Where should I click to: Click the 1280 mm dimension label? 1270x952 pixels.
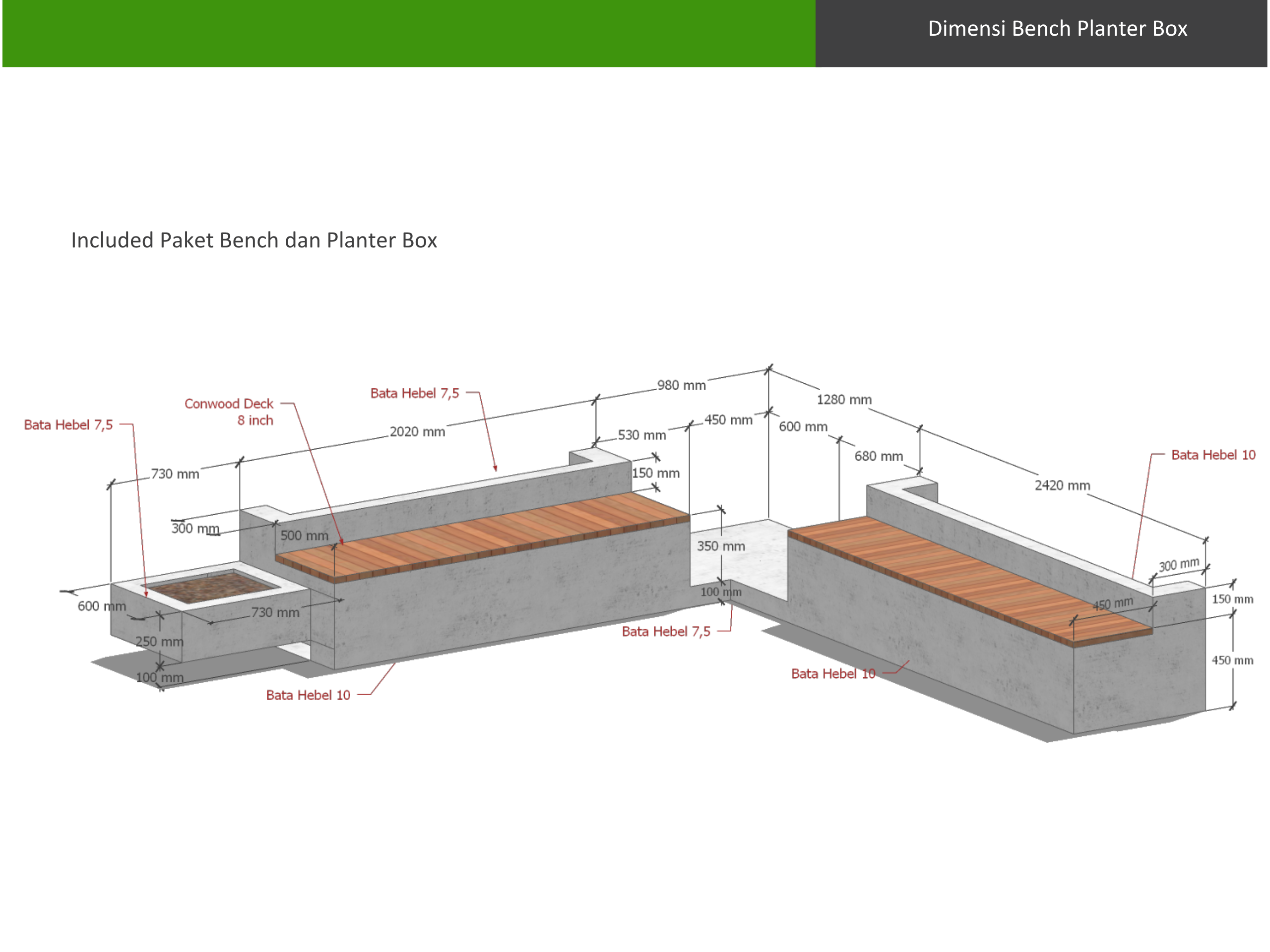coord(844,399)
